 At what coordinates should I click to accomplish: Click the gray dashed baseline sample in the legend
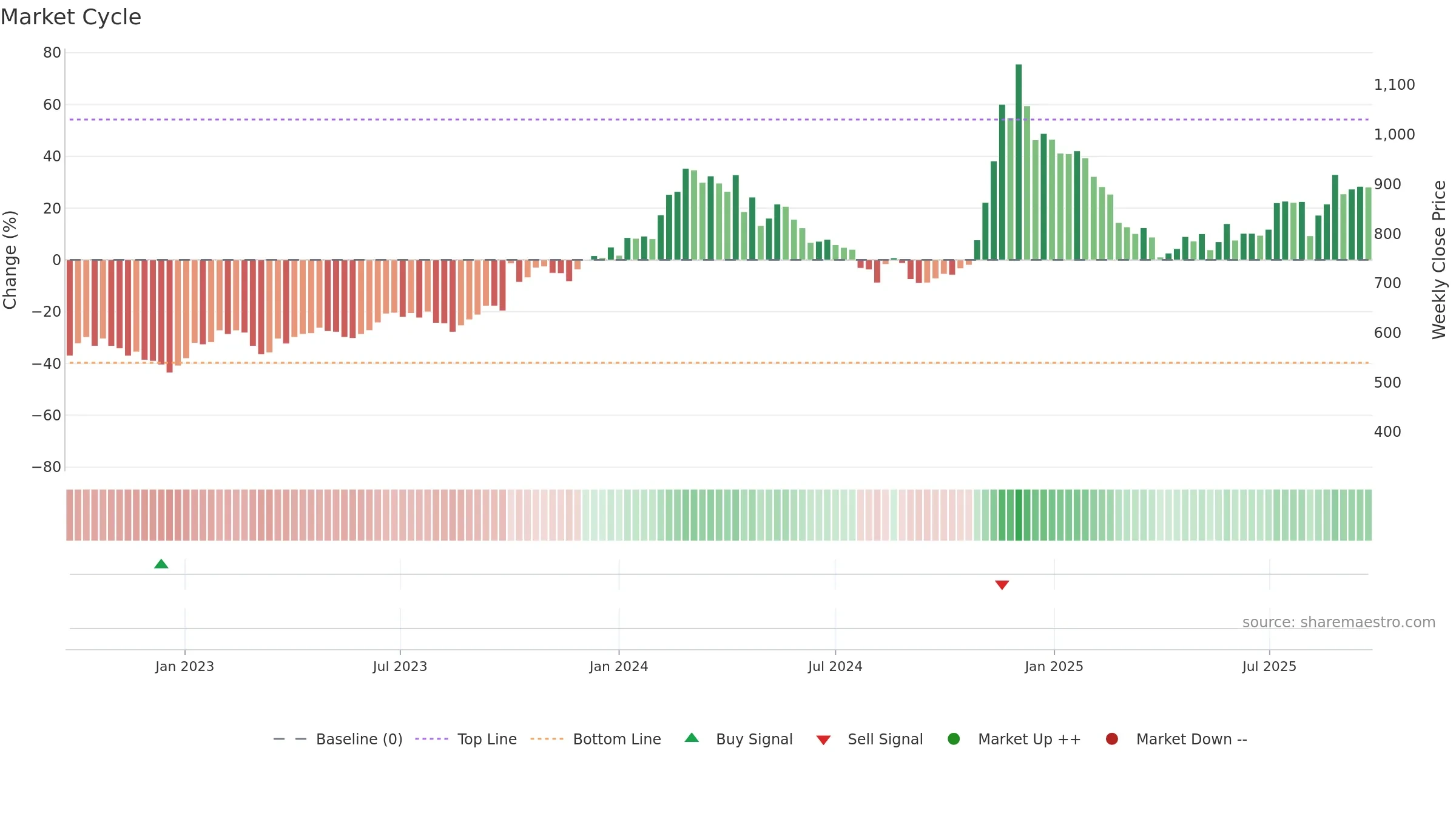click(x=290, y=739)
